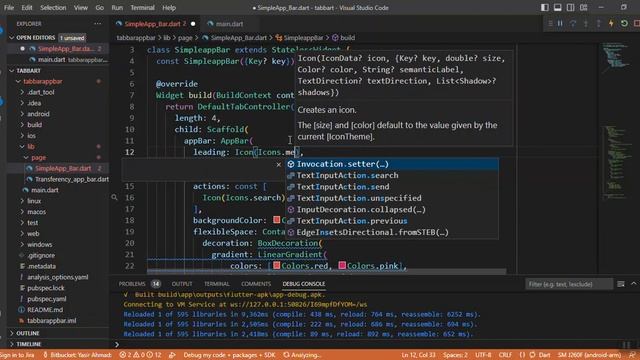Toggle secondary side bar layout icon
This screenshot has width=640, height=360.
[x=571, y=7]
